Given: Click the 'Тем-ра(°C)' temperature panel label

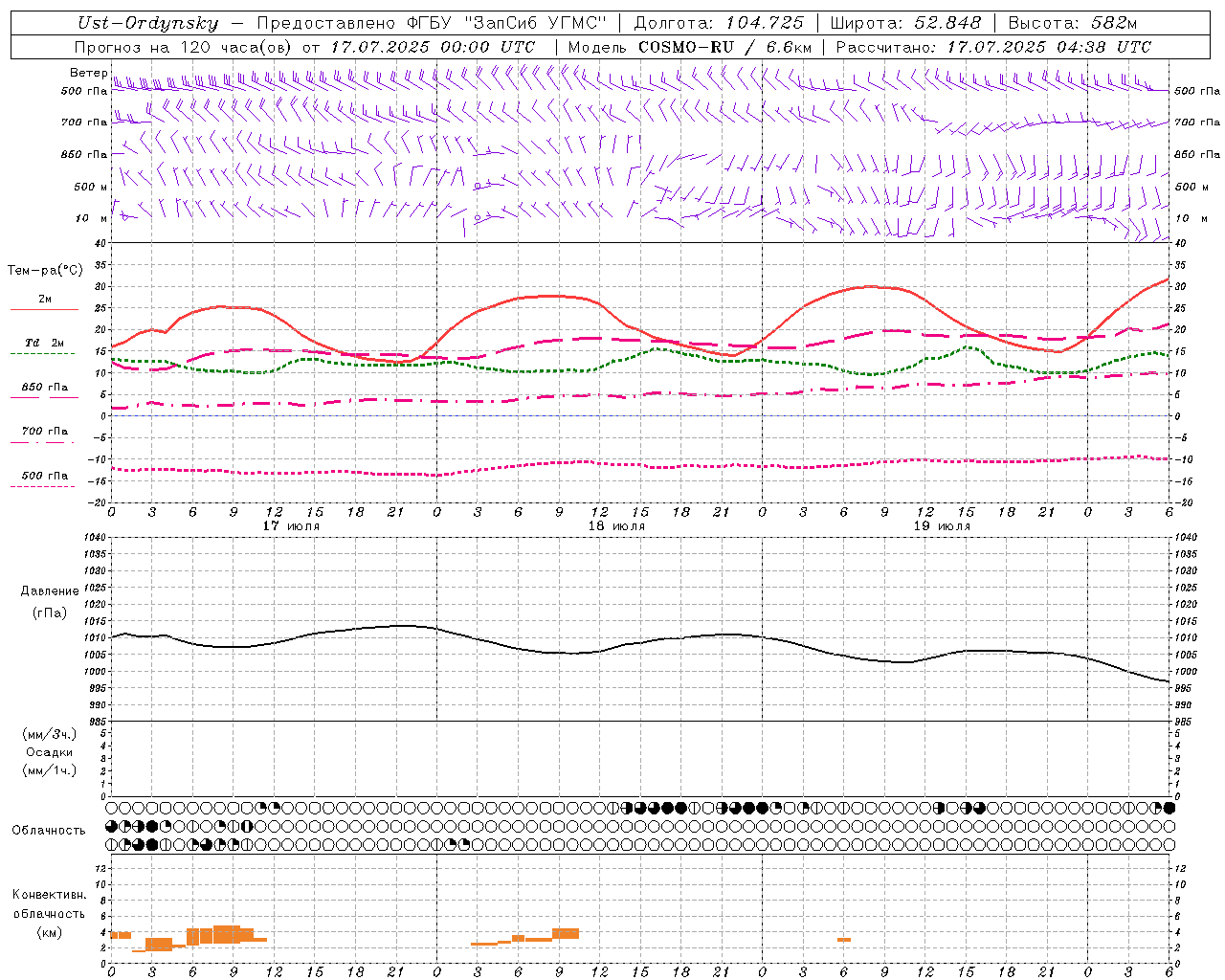Looking at the screenshot, I should [x=45, y=271].
